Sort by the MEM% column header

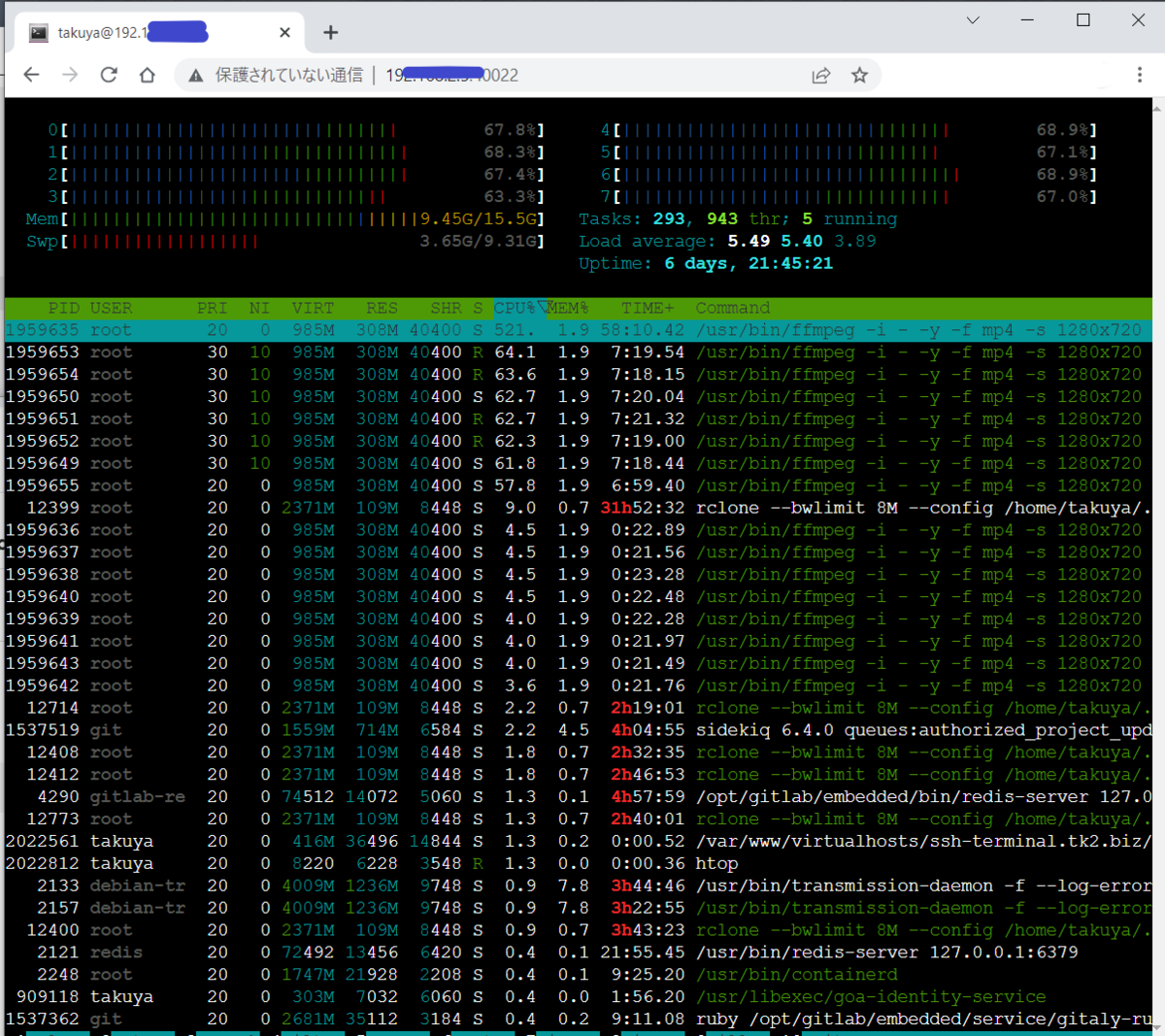pyautogui.click(x=568, y=308)
